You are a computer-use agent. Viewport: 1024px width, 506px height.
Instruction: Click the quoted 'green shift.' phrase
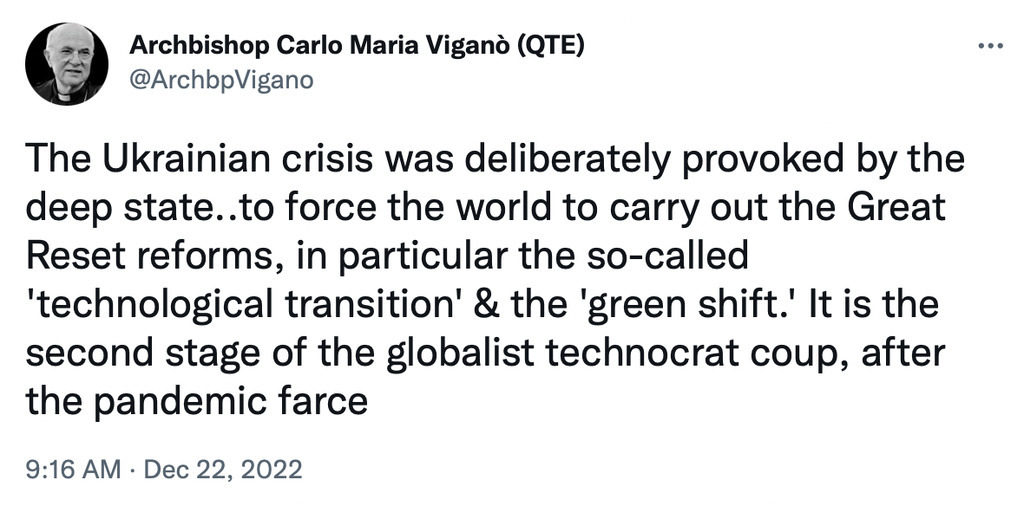694,305
